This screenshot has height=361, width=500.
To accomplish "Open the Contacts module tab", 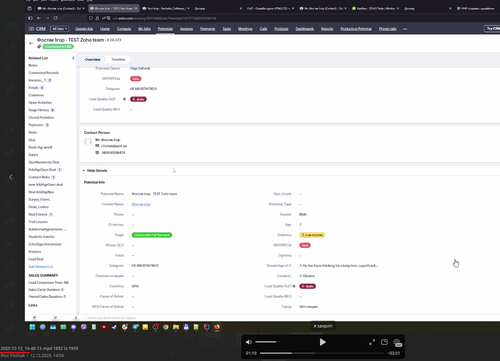I will (x=124, y=29).
